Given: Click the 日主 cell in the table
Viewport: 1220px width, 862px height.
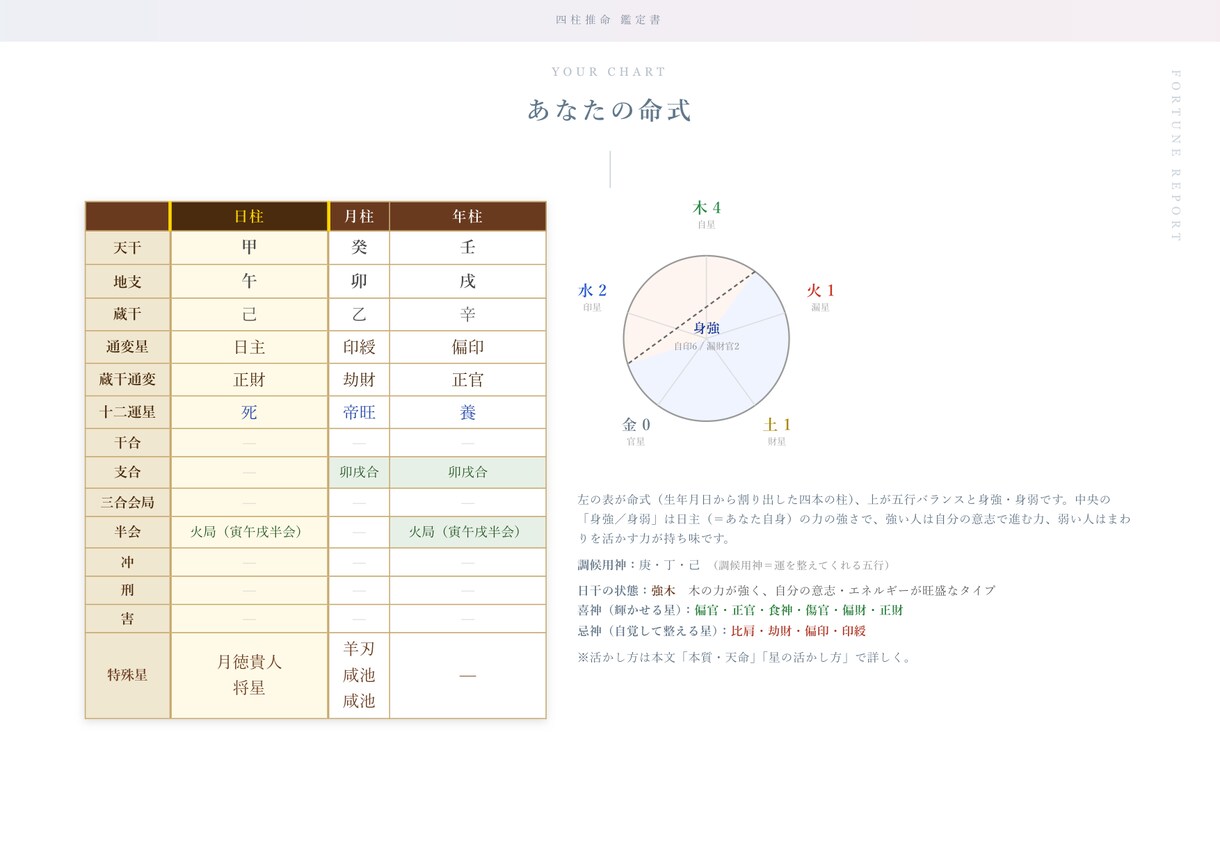Looking at the screenshot, I should coord(249,347).
